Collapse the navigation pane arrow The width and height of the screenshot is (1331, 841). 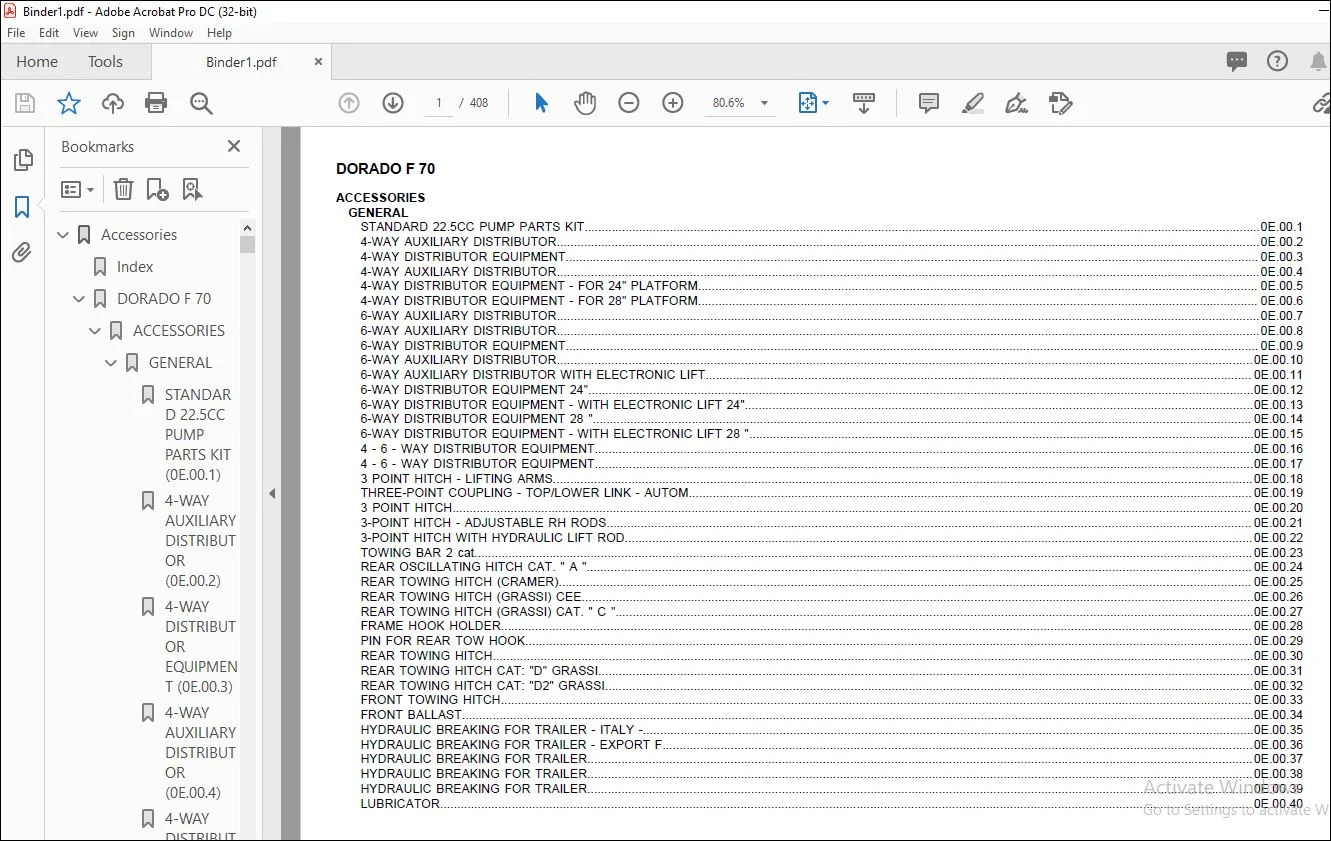click(x=271, y=493)
